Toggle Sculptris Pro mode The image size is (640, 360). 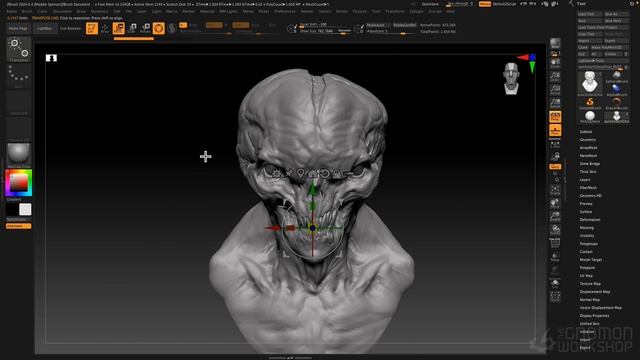[x=172, y=28]
